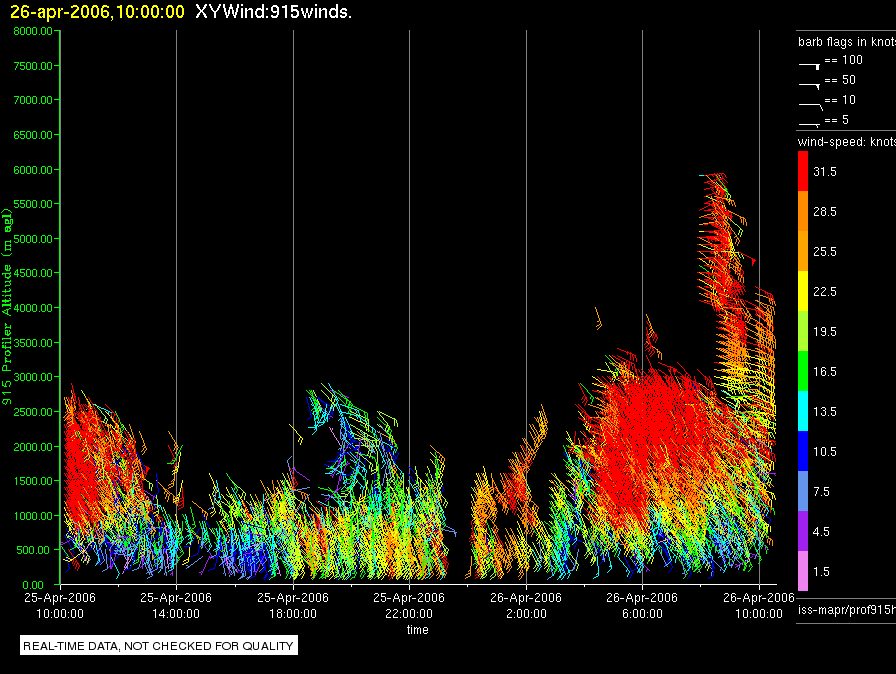Viewport: 896px width, 674px height.
Task: Select the green 16.5 knots color band
Action: 803,371
